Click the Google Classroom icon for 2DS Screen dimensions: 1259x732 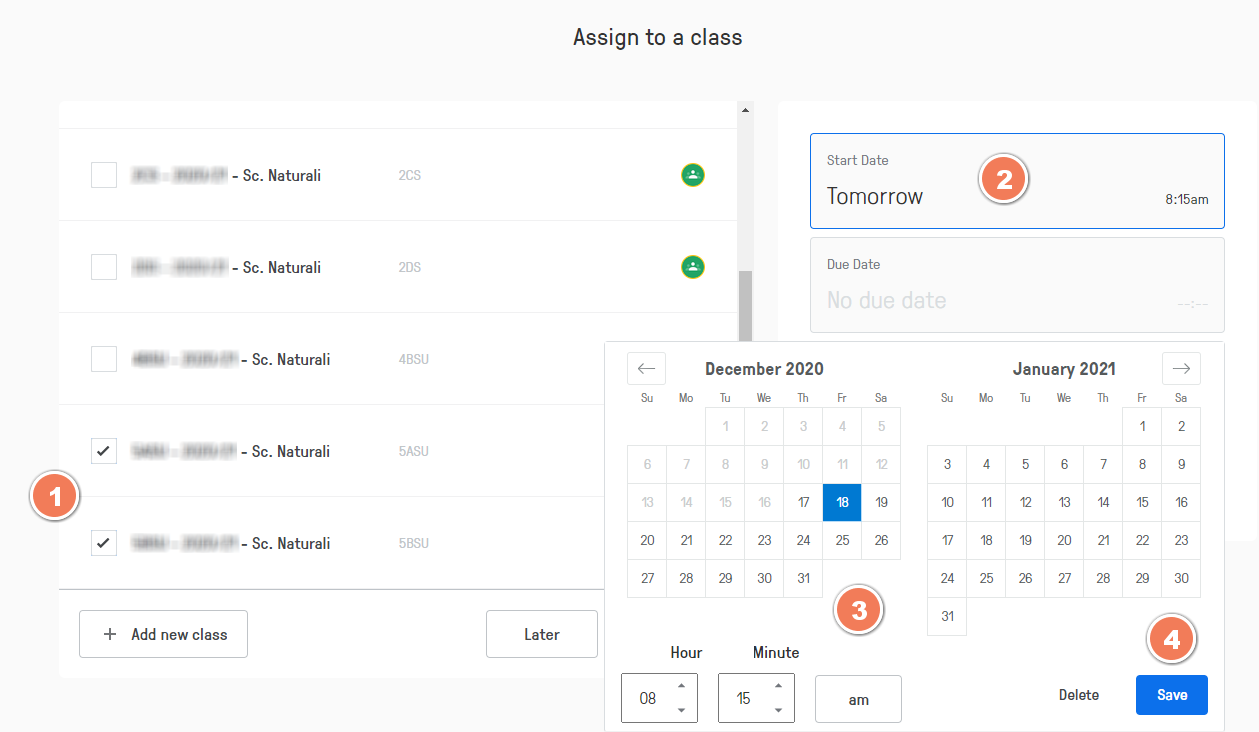[692, 267]
